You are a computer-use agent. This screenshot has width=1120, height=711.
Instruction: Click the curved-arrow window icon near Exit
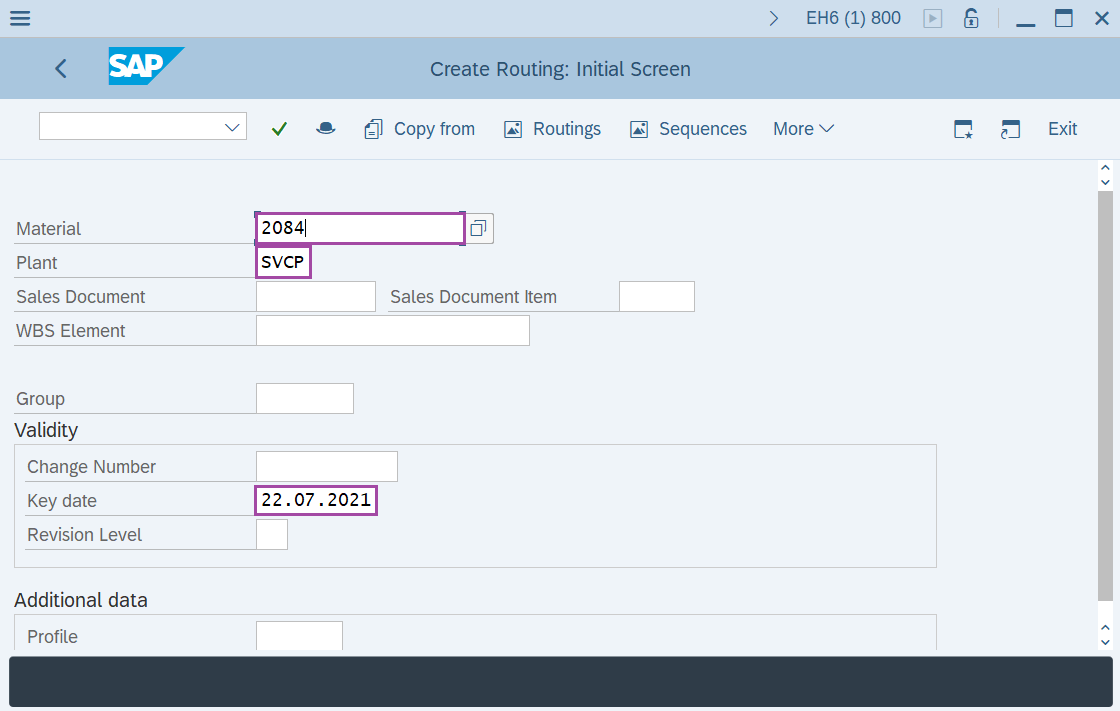1010,129
